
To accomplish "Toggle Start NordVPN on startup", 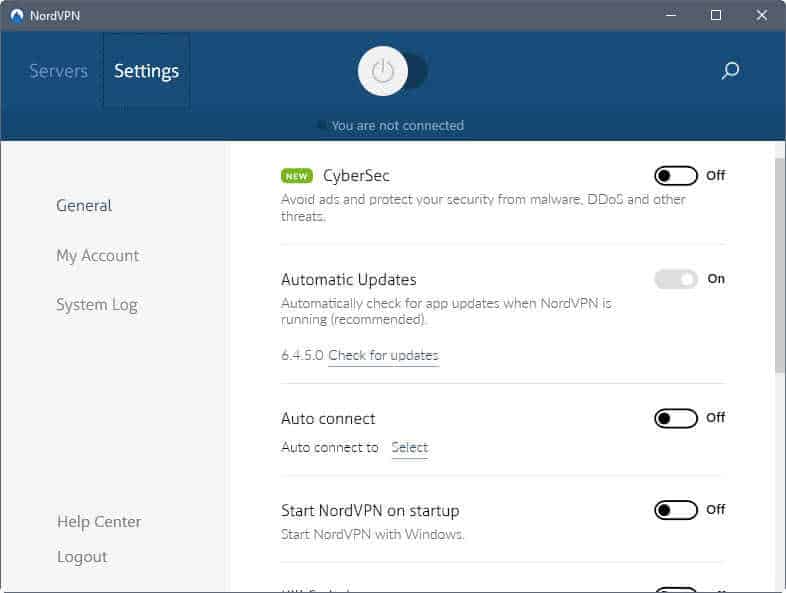I will [676, 510].
